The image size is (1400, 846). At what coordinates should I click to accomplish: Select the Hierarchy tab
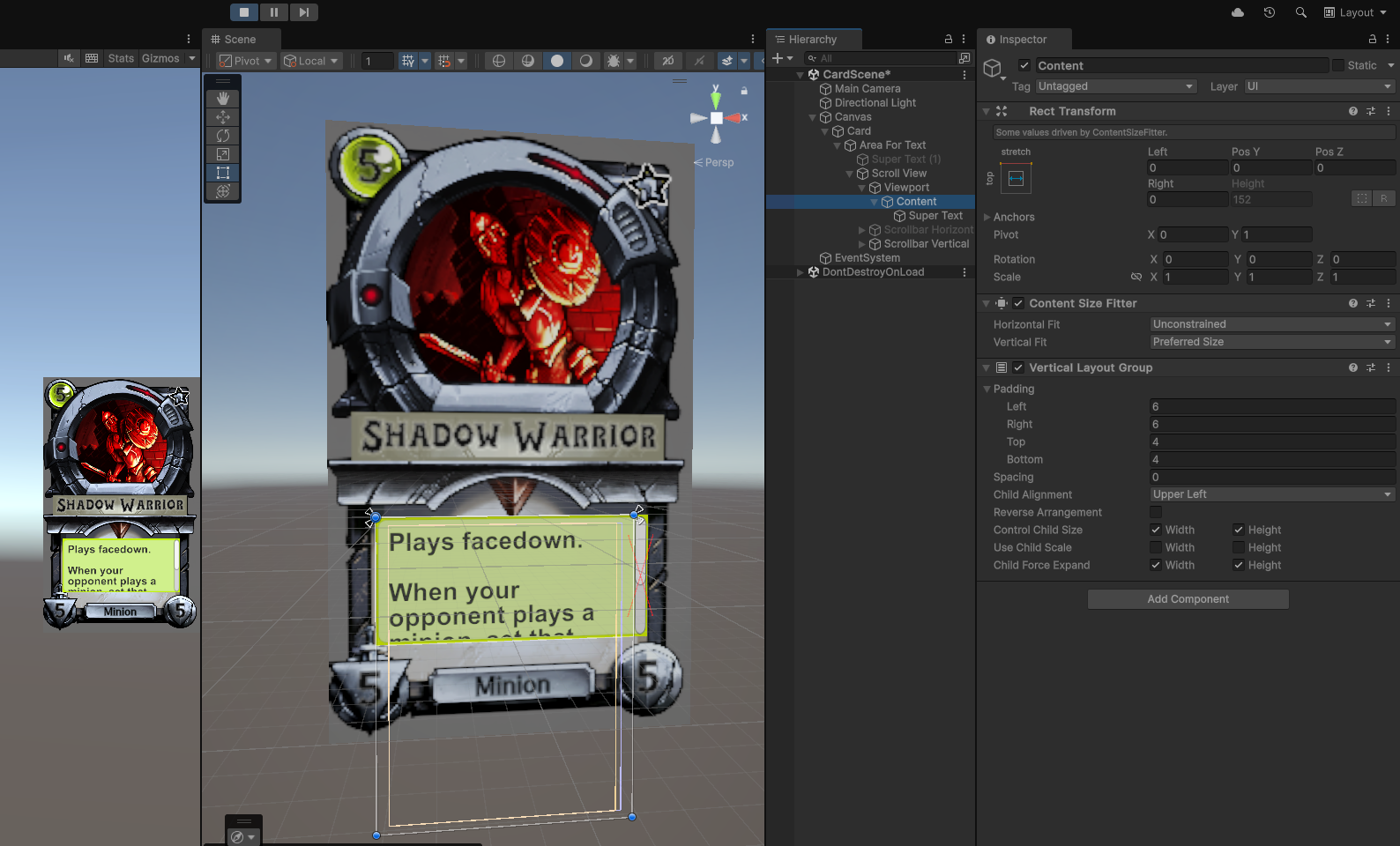[812, 40]
